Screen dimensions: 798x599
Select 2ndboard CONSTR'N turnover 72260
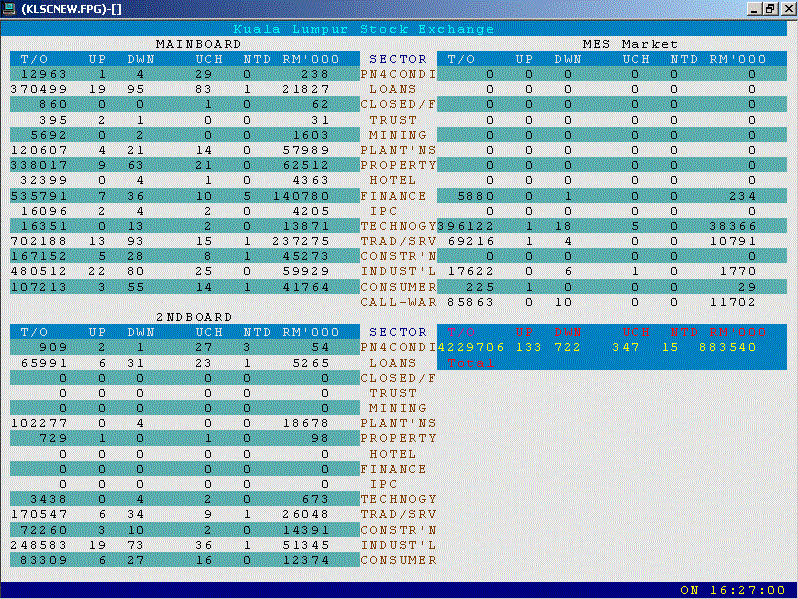coord(44,530)
